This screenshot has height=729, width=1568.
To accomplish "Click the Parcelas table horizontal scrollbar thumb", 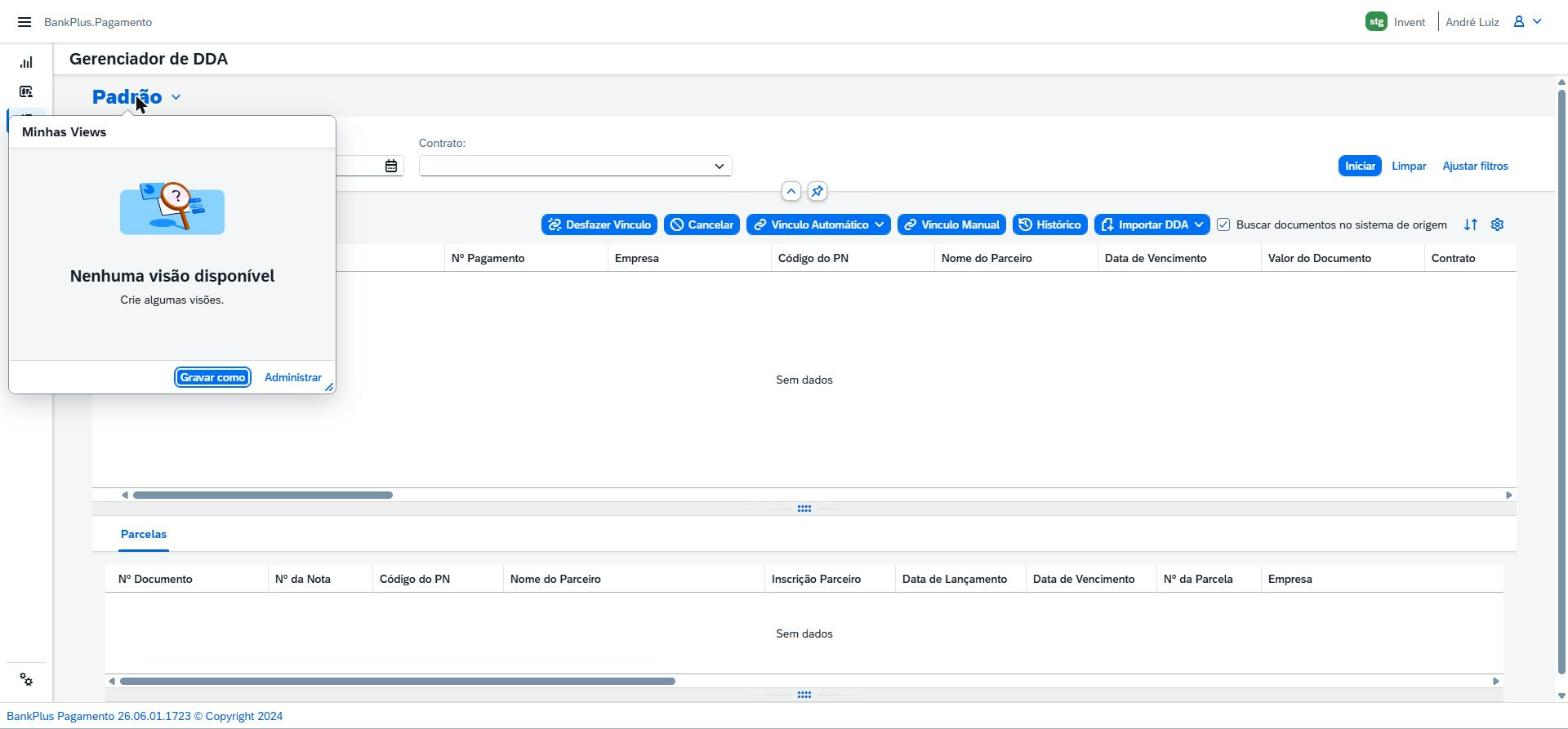I will click(397, 681).
